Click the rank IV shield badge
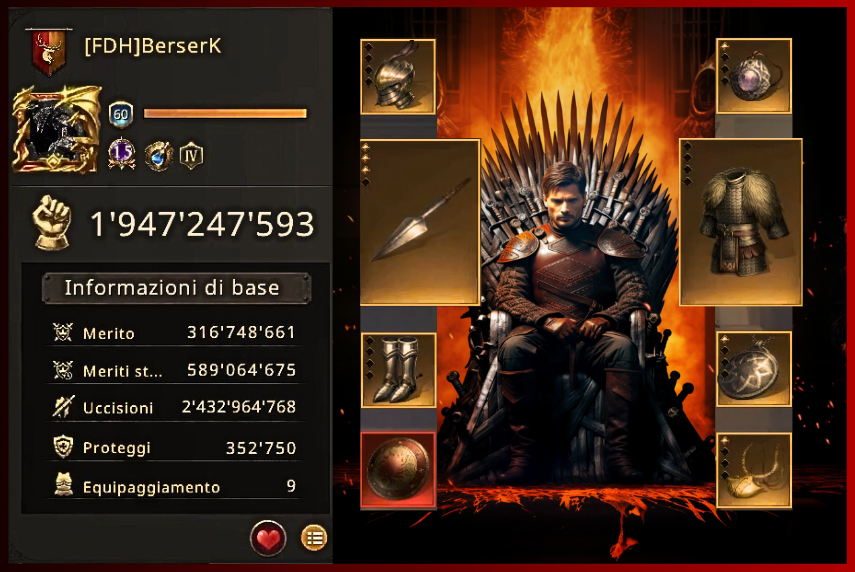Viewport: 855px width, 572px height. (191, 155)
